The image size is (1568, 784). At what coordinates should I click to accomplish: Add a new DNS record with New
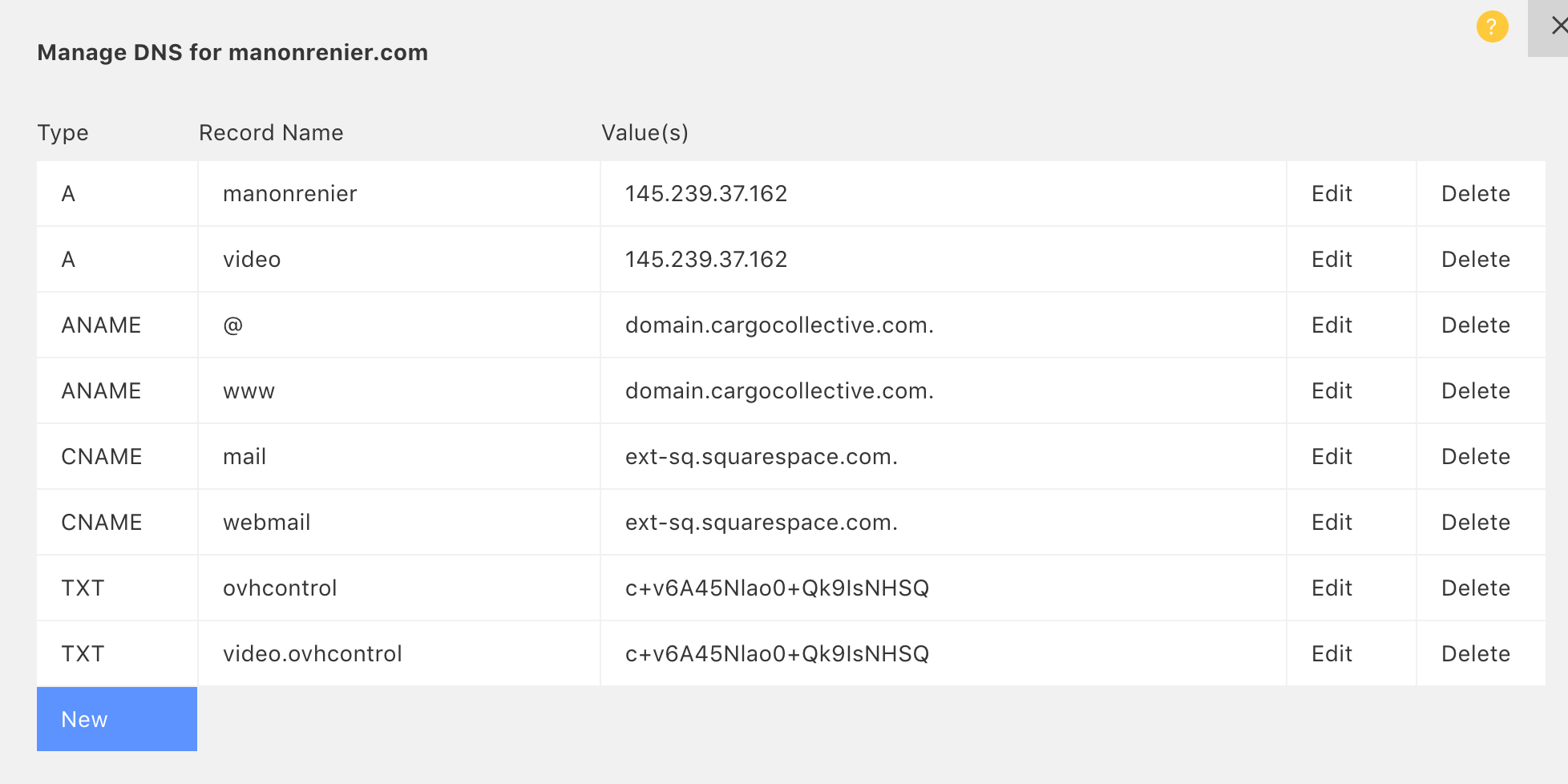(117, 719)
